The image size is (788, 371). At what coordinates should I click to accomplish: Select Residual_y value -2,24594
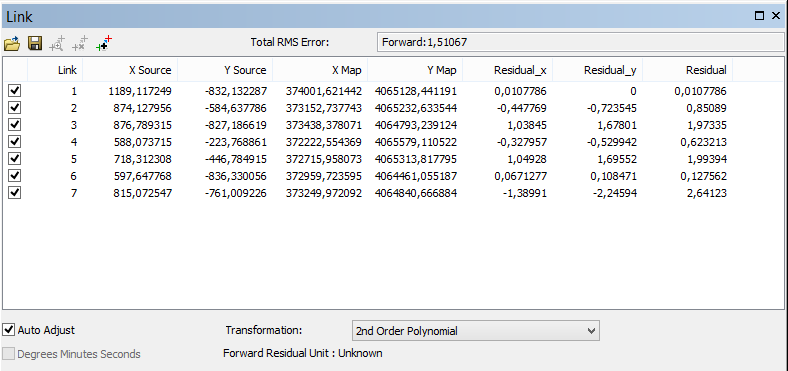pyautogui.click(x=616, y=193)
